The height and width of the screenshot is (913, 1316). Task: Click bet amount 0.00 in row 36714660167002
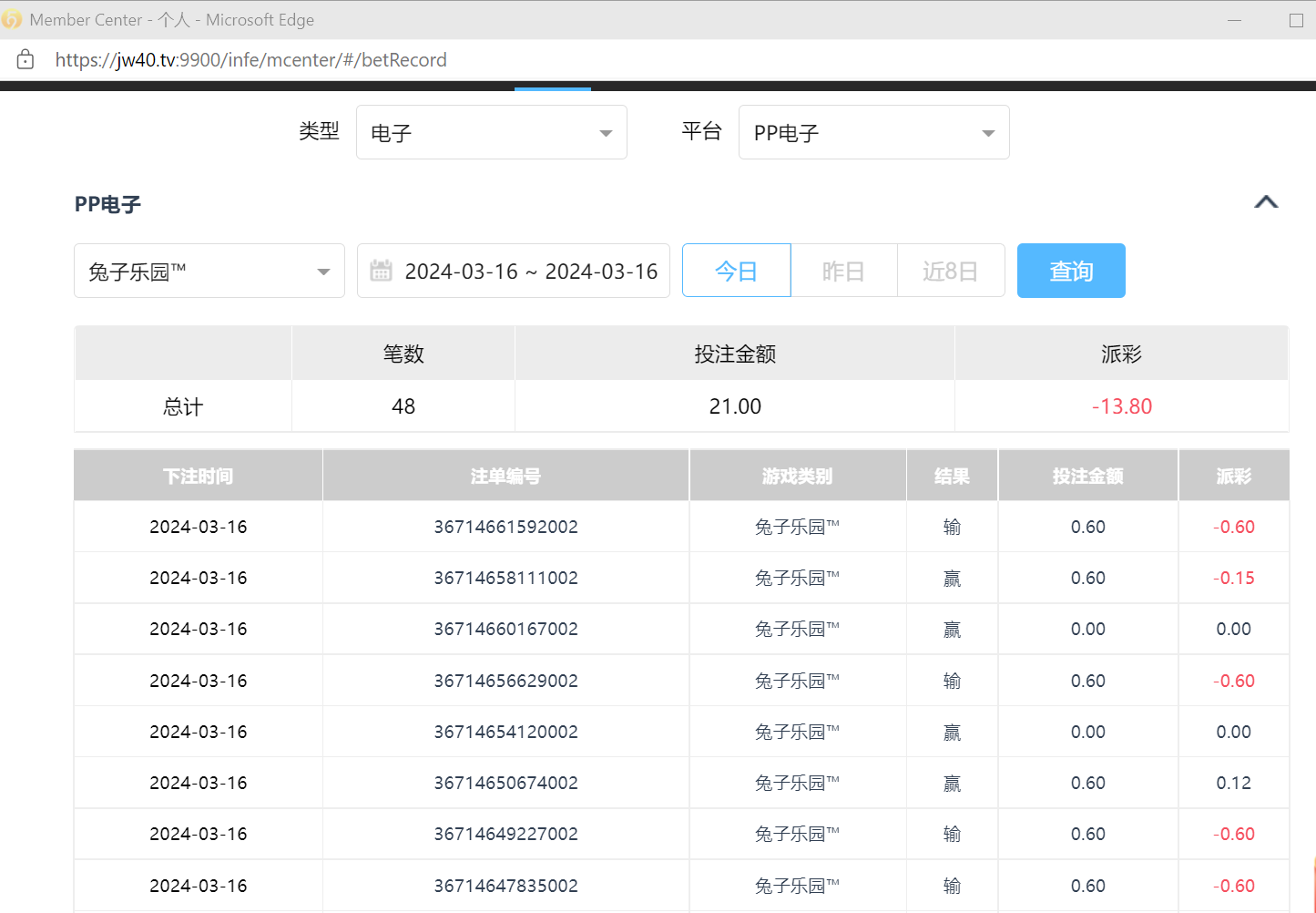coord(1088,629)
